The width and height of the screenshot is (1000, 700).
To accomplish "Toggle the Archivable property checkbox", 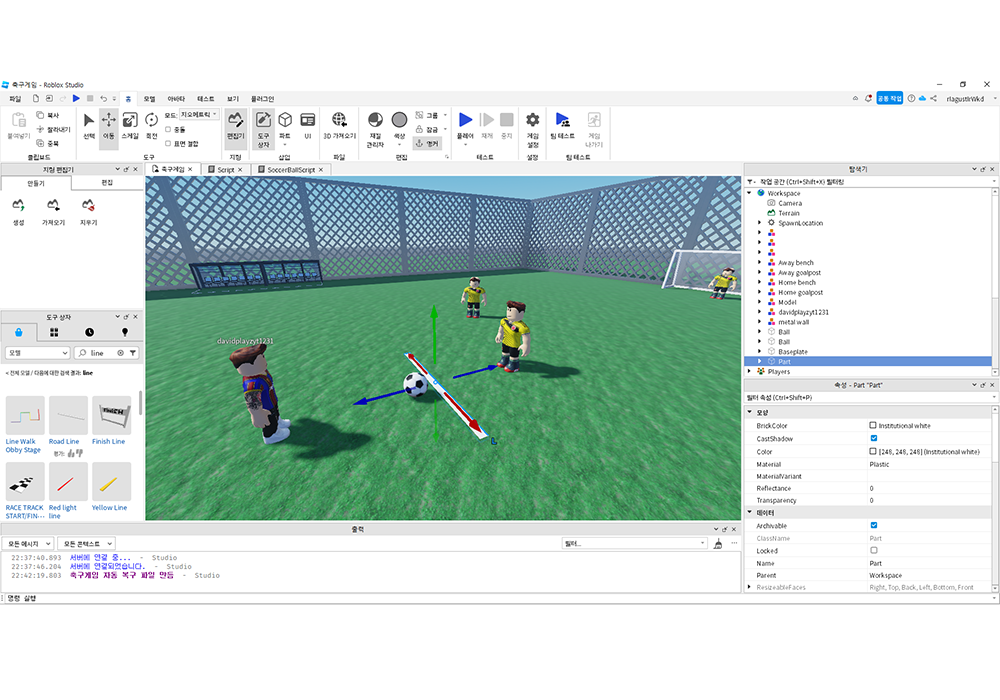I will click(x=874, y=525).
